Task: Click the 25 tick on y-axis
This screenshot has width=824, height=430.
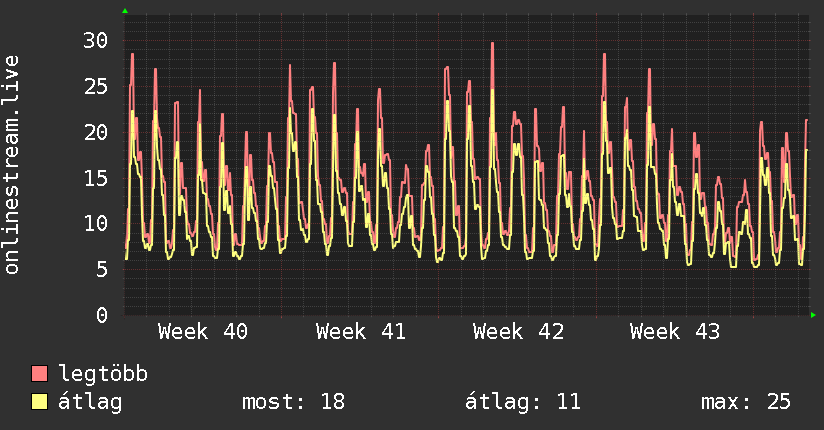Action: 95,86
